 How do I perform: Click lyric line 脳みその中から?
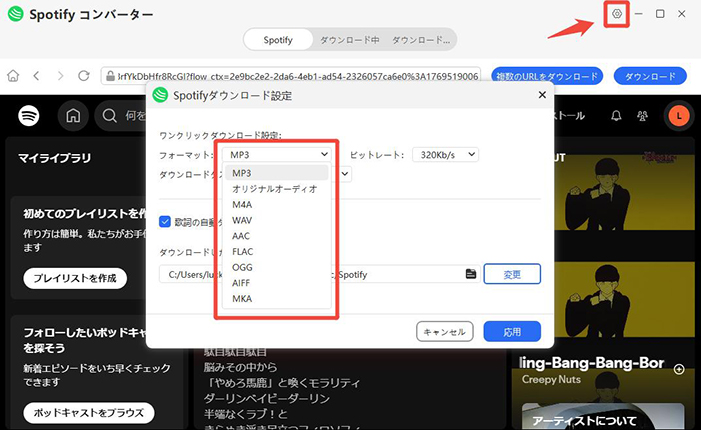[241, 367]
